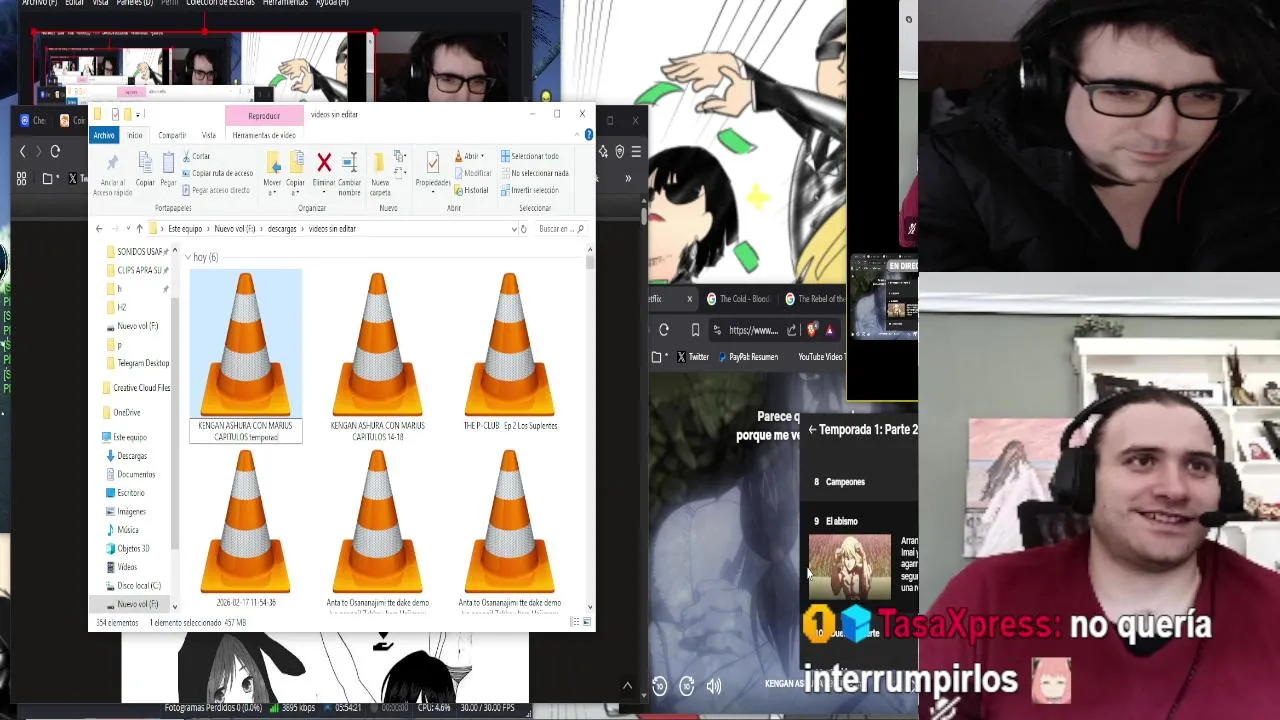Viewport: 1280px width, 720px height.
Task: Click No seleccionar nada
Action: pos(535,173)
